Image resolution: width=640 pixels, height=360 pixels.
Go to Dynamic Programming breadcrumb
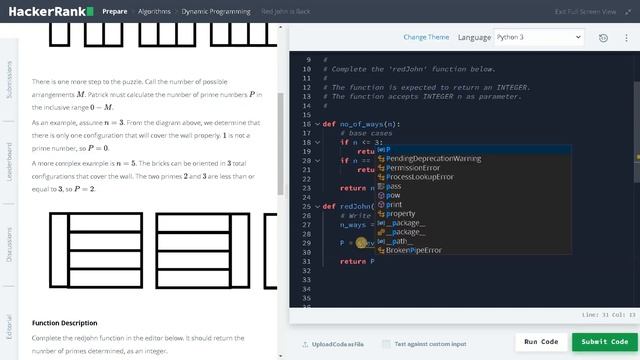click(x=216, y=11)
